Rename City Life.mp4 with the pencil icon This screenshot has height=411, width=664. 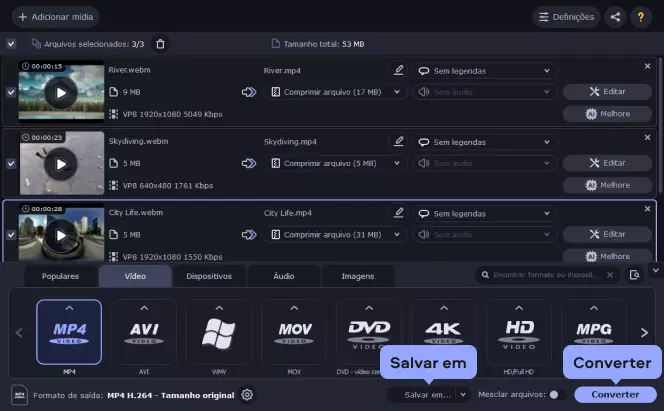(398, 212)
